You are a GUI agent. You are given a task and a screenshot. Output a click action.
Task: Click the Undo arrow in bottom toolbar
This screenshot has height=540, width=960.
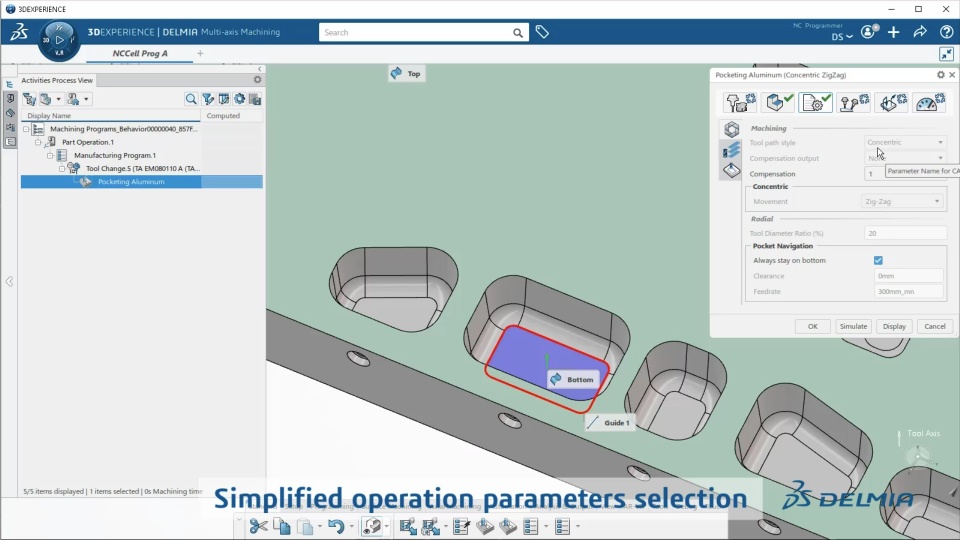(336, 526)
